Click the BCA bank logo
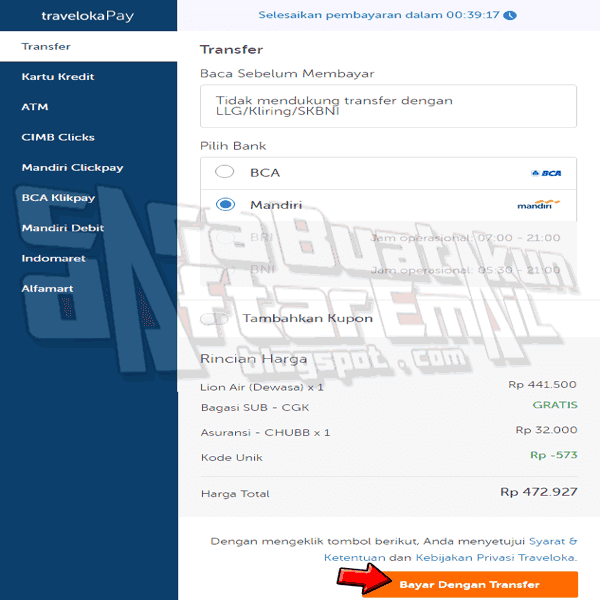600x600 pixels. click(546, 173)
